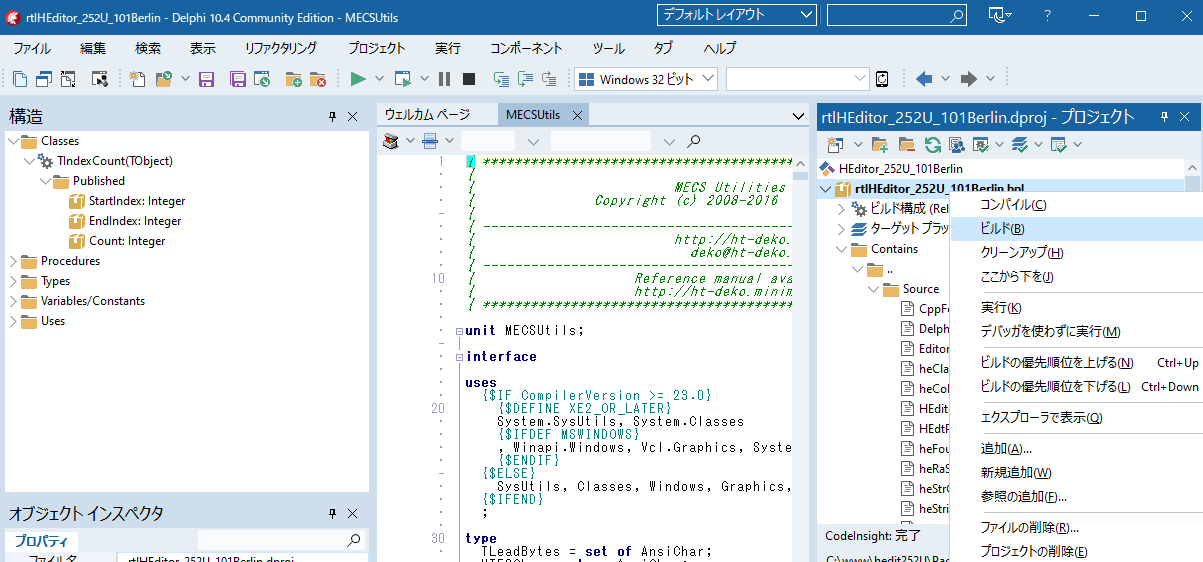Collapse the Classes node in structure tree

pos(13,141)
